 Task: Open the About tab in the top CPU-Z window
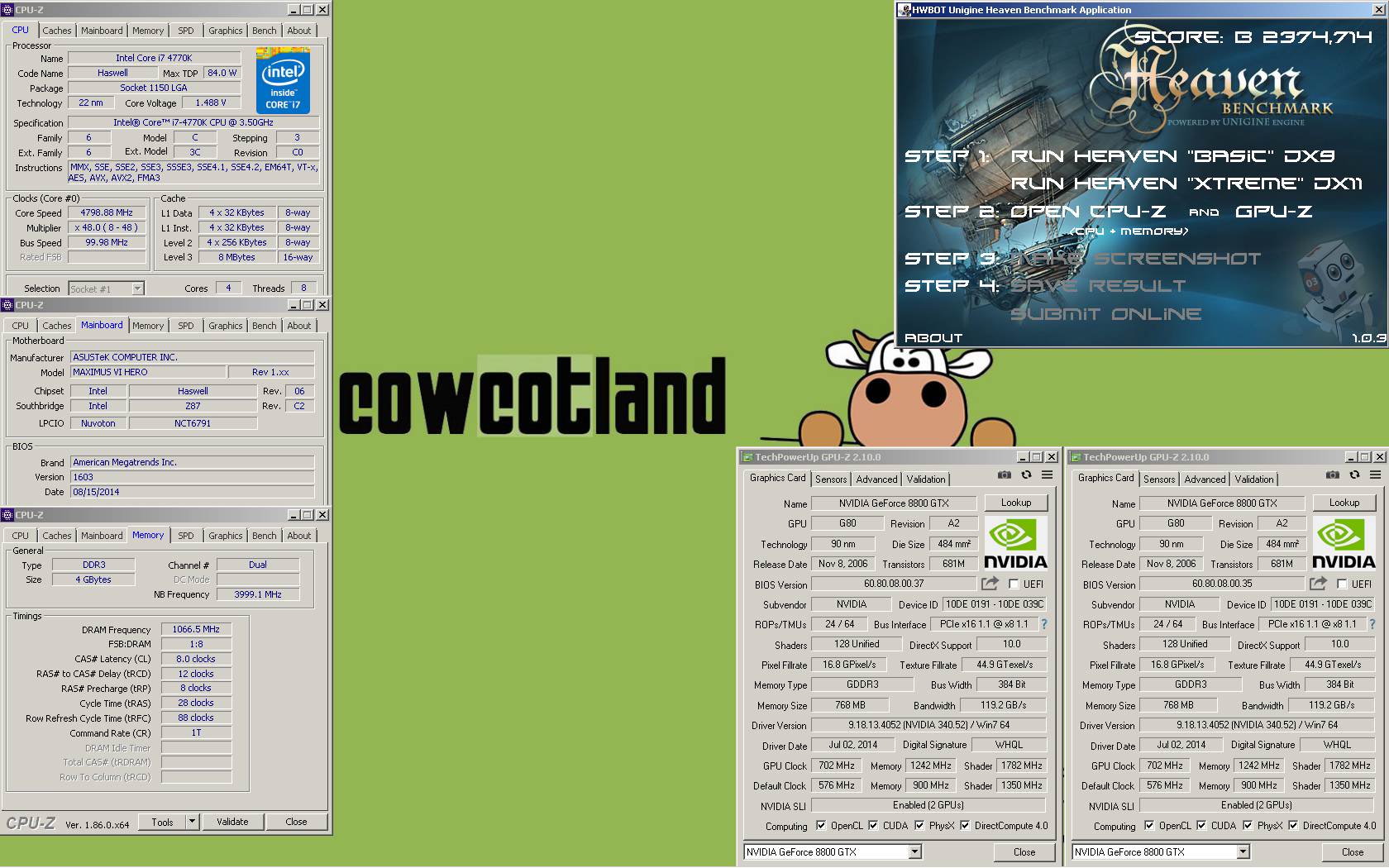[299, 31]
